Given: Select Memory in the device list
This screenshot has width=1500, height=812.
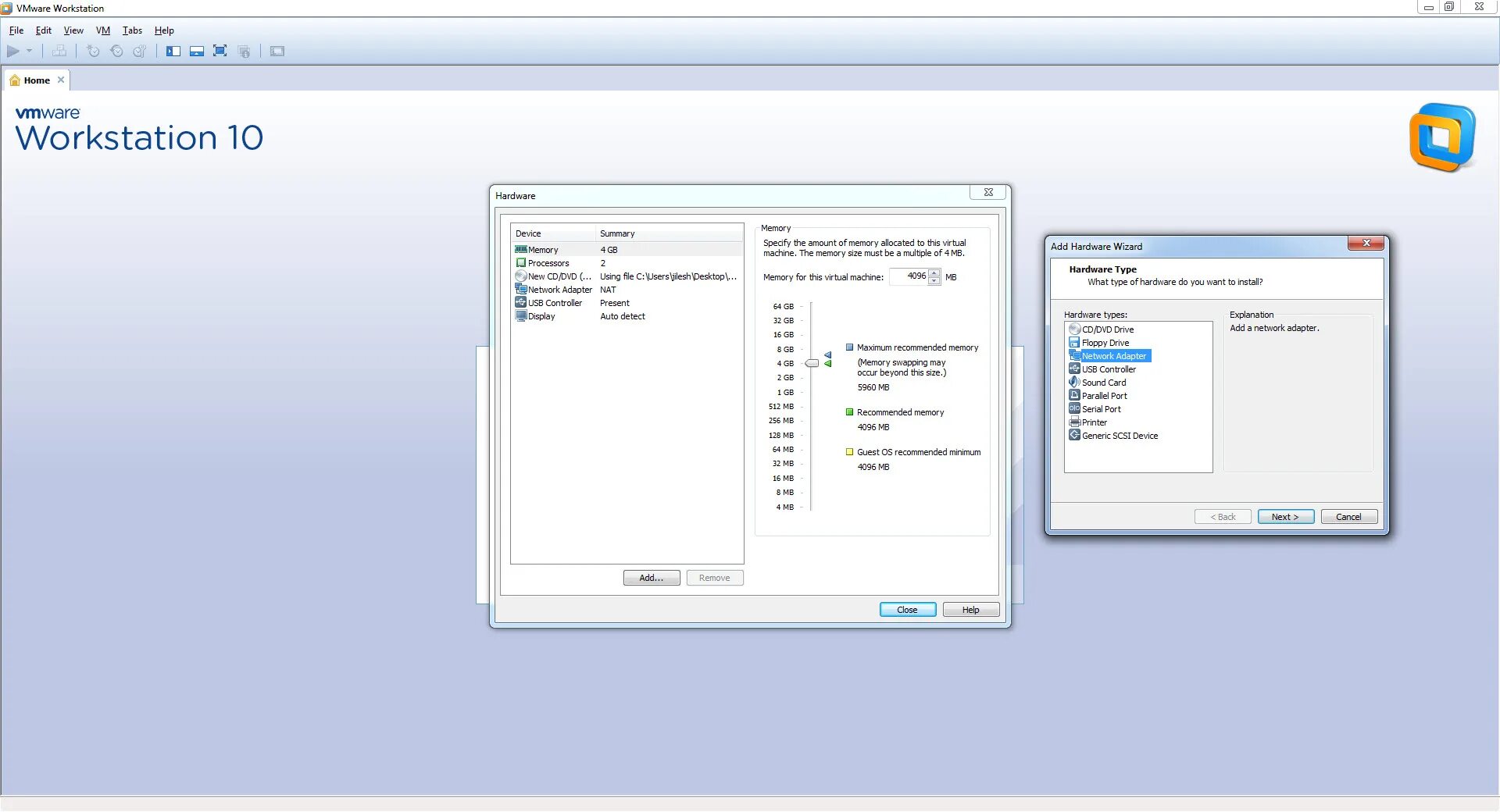Looking at the screenshot, I should [627, 250].
